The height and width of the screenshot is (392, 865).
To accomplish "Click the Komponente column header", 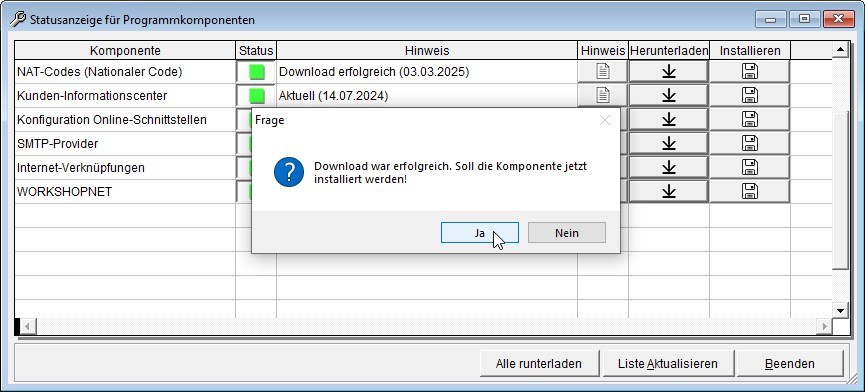I will point(125,51).
